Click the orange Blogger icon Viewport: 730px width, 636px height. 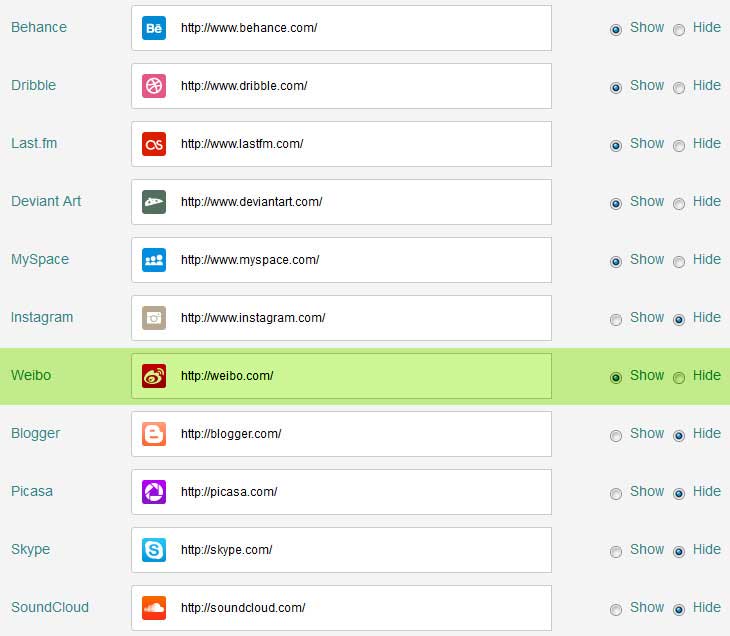pyautogui.click(x=154, y=434)
